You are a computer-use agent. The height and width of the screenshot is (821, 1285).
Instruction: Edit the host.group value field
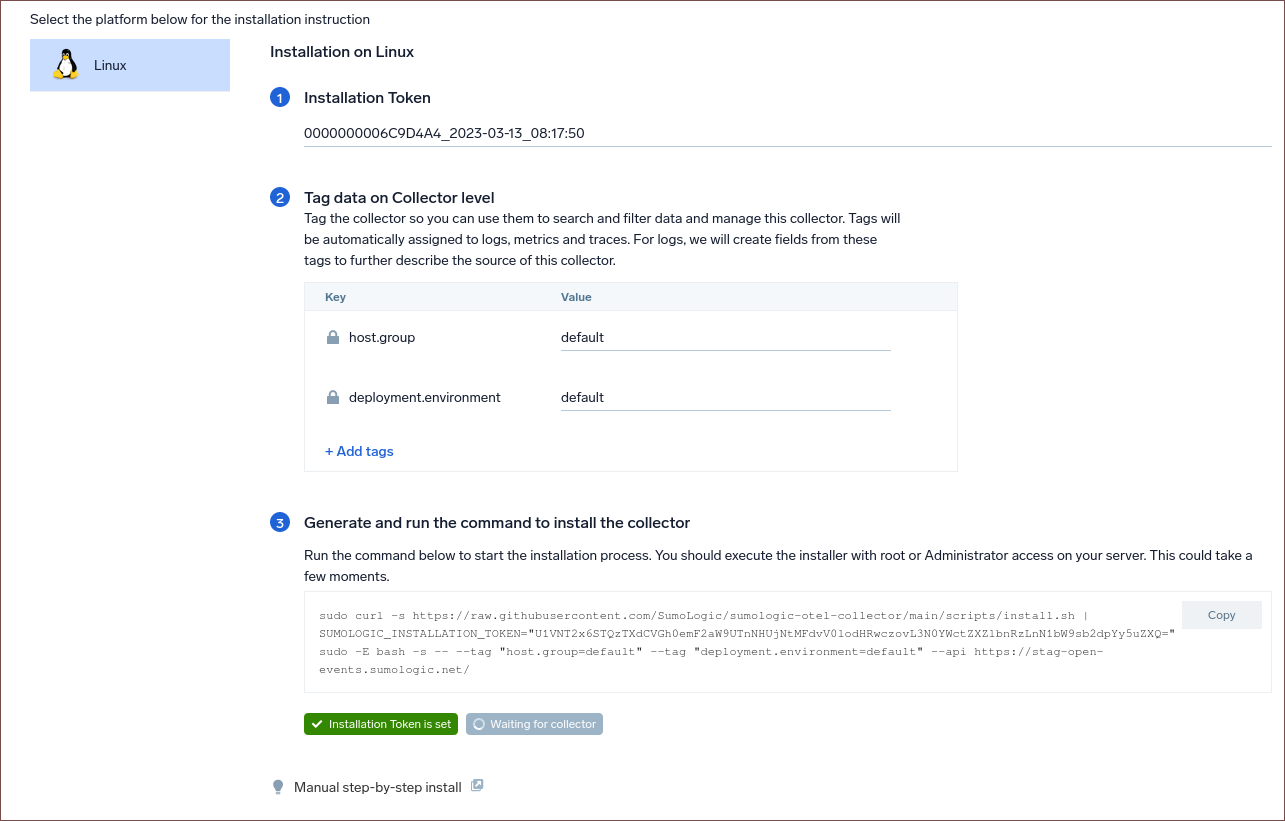click(x=725, y=338)
